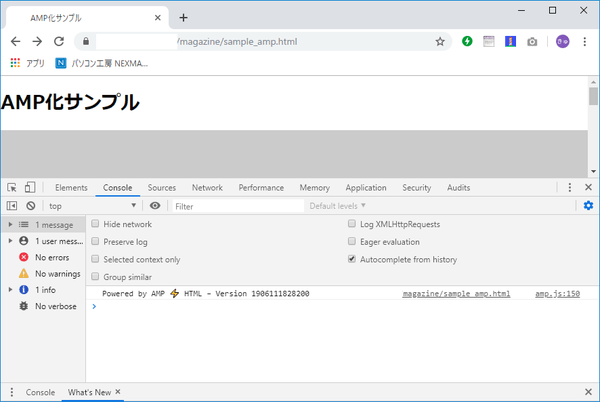
Task: Enable the Hide network checkbox
Action: pyautogui.click(x=96, y=225)
